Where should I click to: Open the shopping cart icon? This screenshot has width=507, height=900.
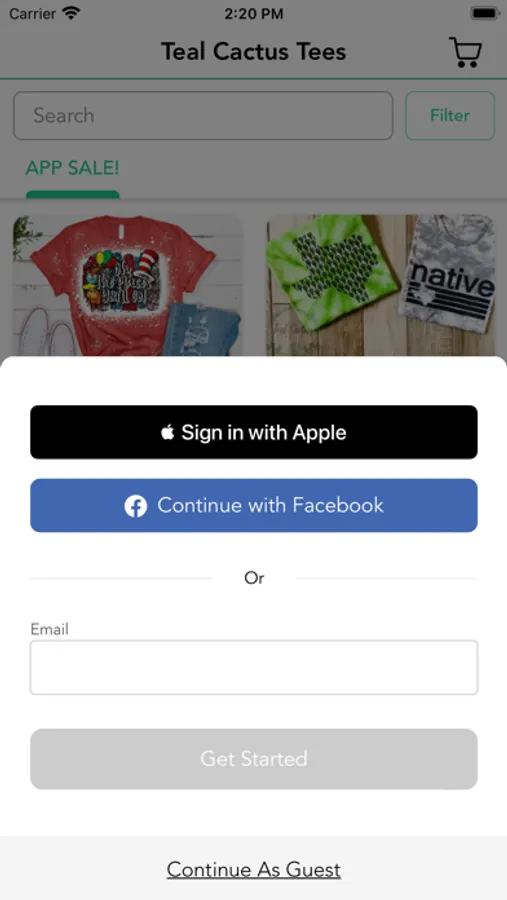click(x=465, y=52)
